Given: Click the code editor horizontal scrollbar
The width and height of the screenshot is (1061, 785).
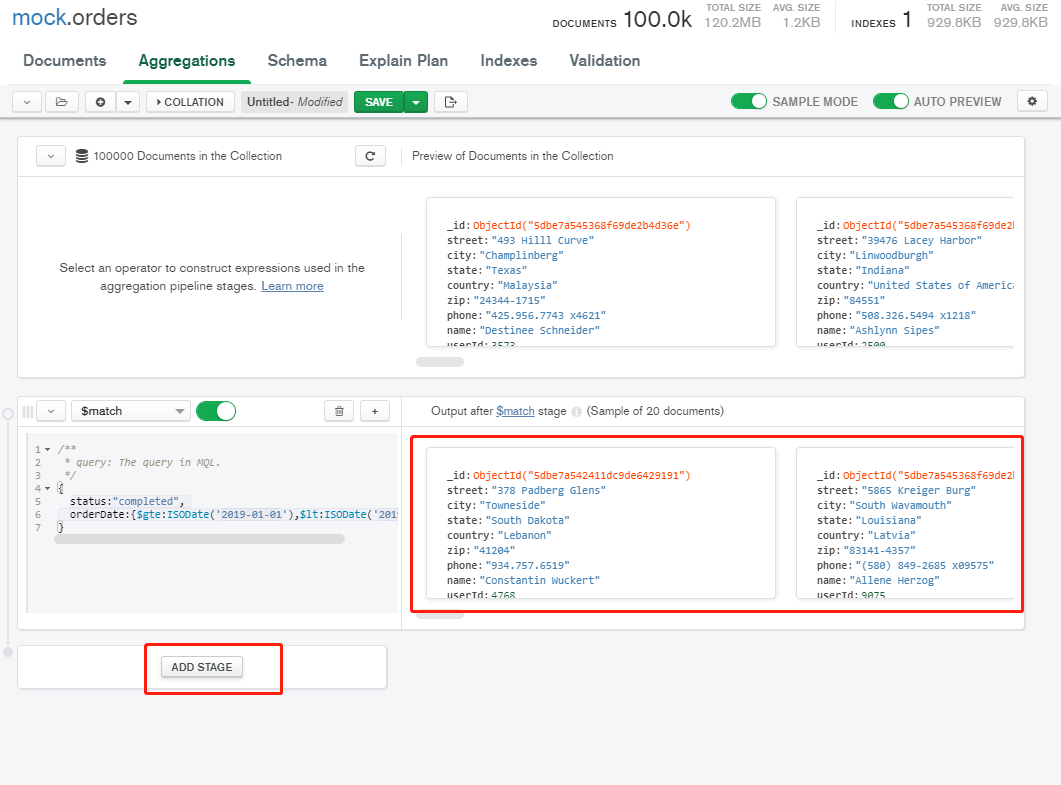Looking at the screenshot, I should (x=200, y=539).
